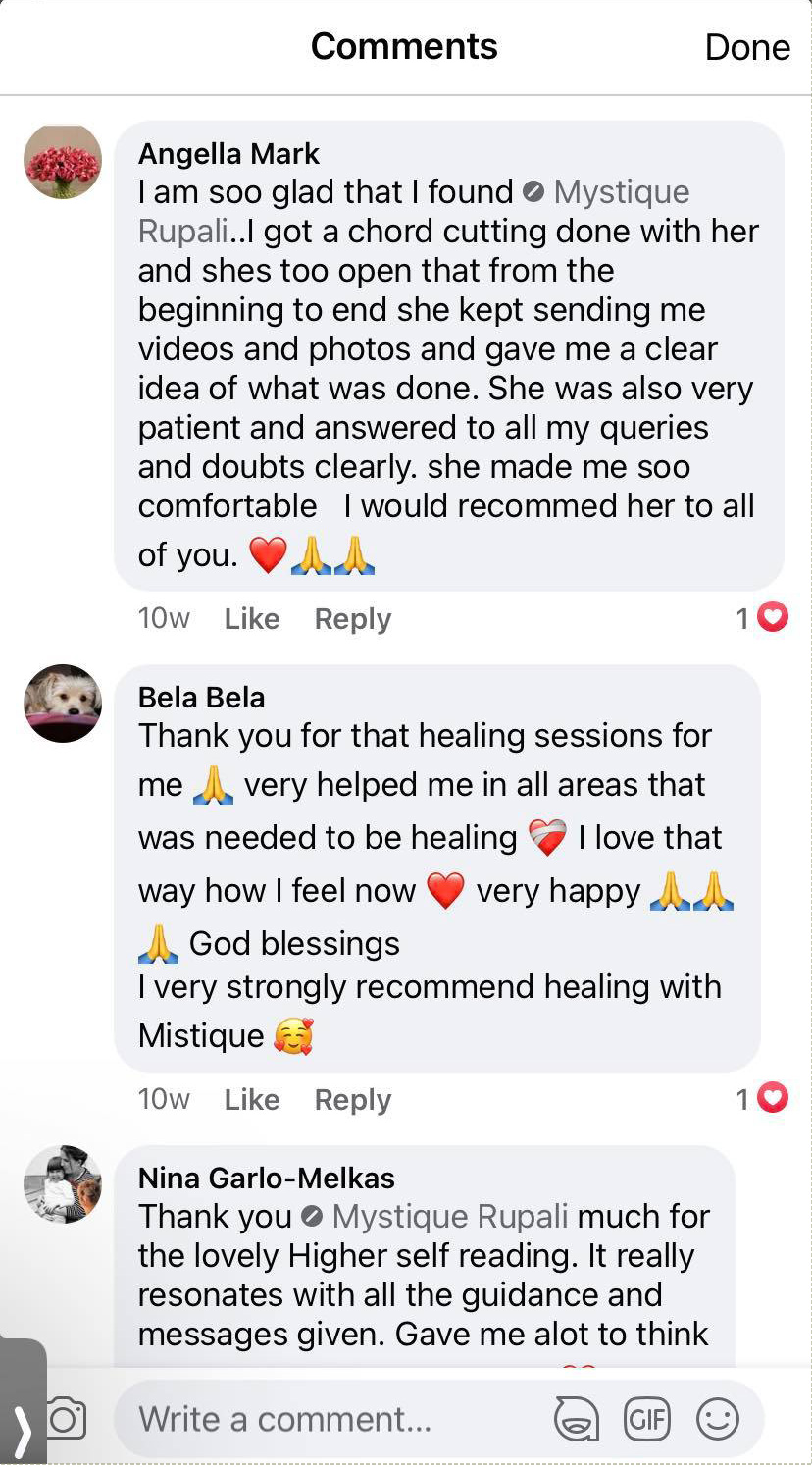The height and width of the screenshot is (1467, 812).
Task: Open Angella Mark's profile picture
Action: (x=63, y=162)
